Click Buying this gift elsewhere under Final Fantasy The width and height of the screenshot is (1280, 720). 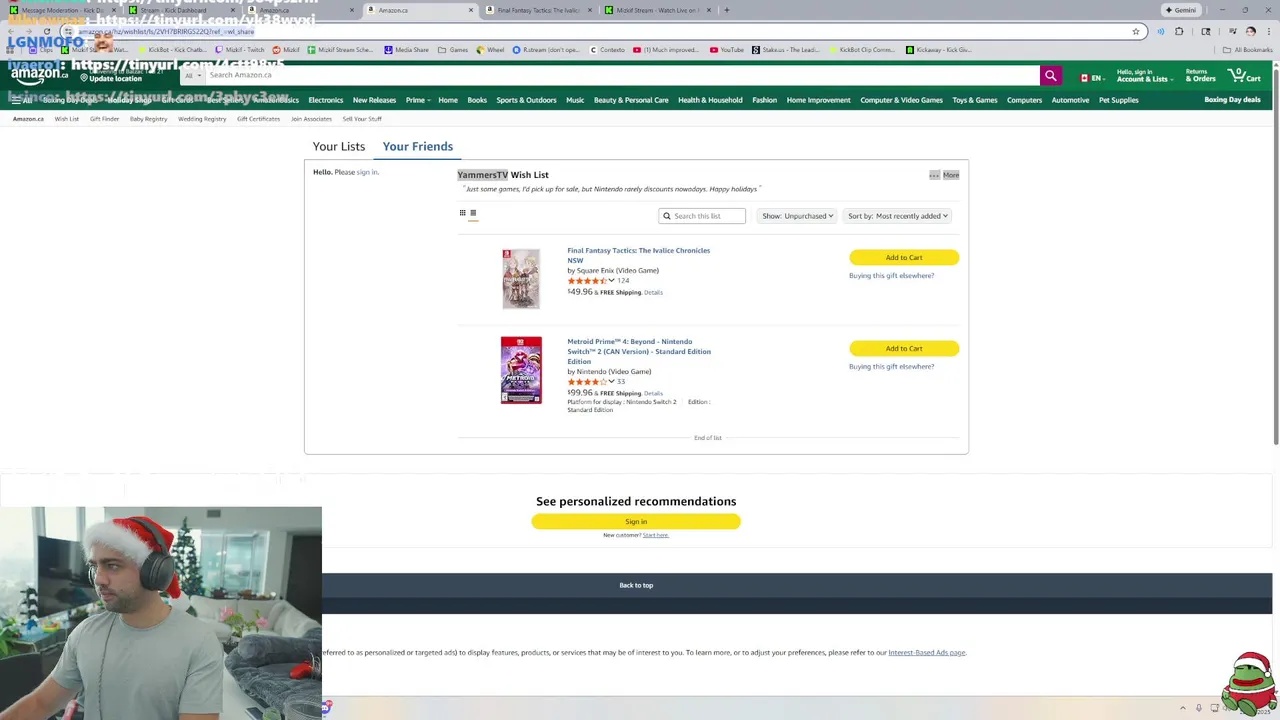(x=891, y=276)
